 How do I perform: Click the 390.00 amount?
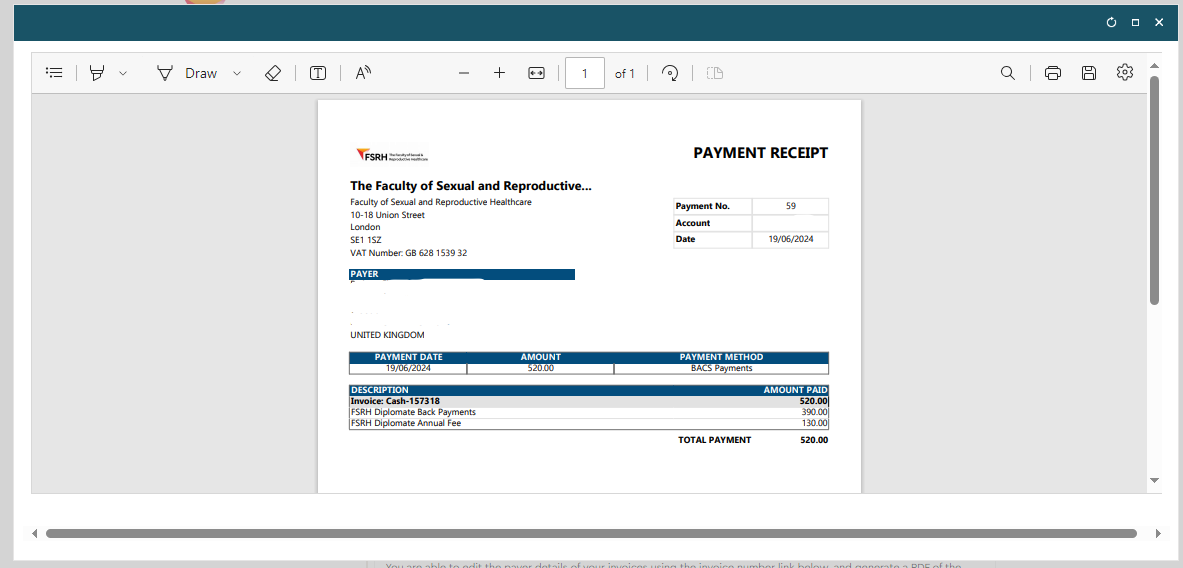815,413
